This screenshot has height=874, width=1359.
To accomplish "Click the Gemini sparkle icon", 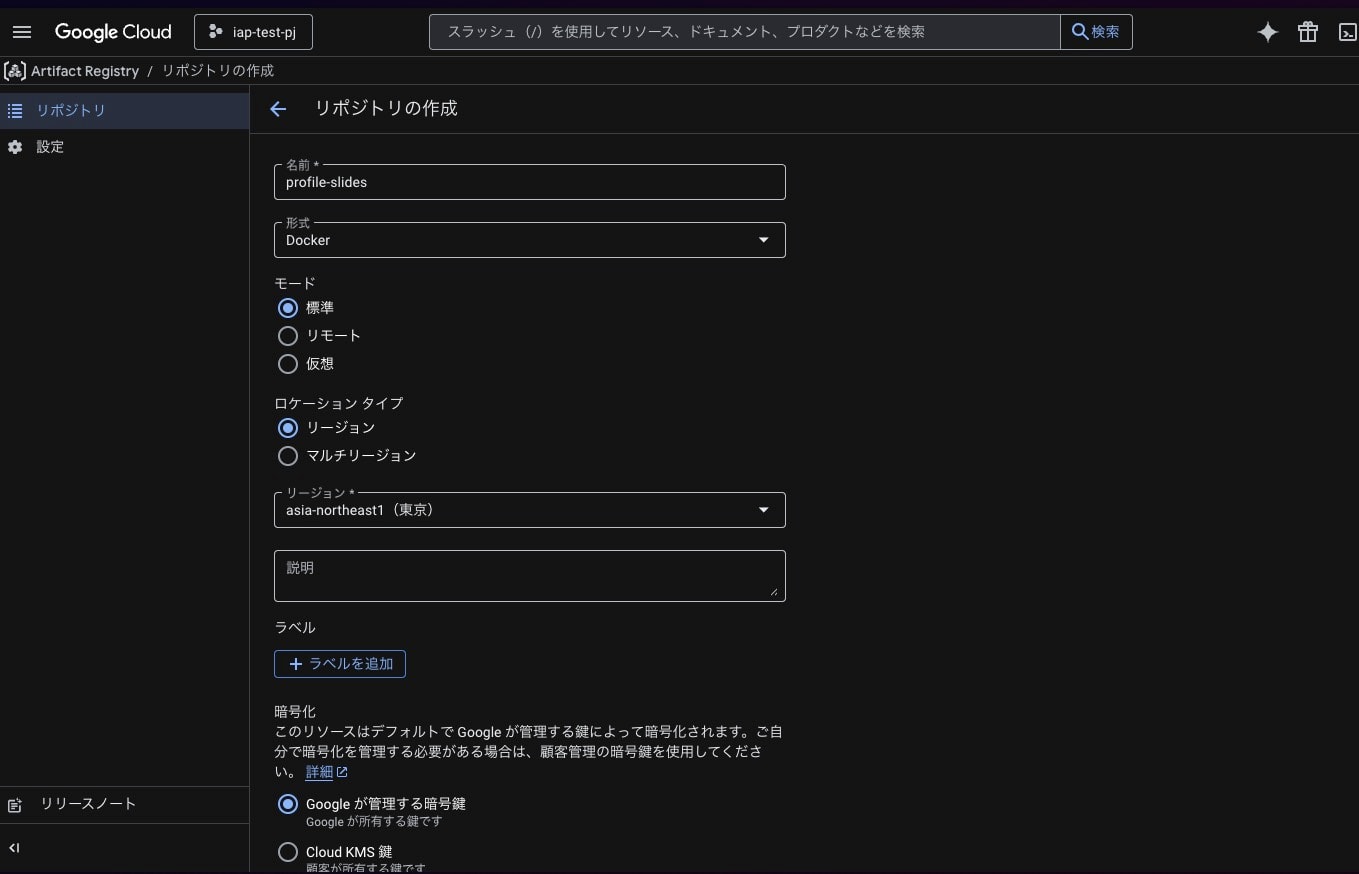I will pos(1267,32).
